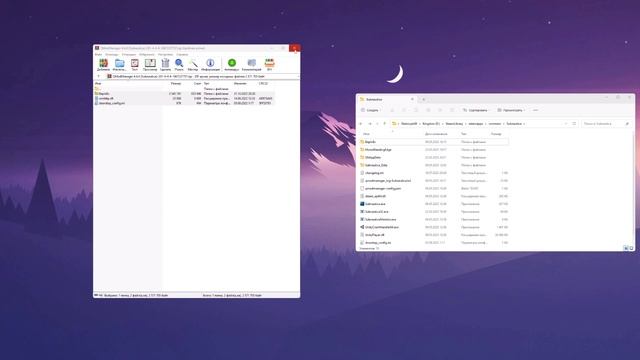
Task: Click the Refresh icon in Explorer address bar
Action: point(574,124)
